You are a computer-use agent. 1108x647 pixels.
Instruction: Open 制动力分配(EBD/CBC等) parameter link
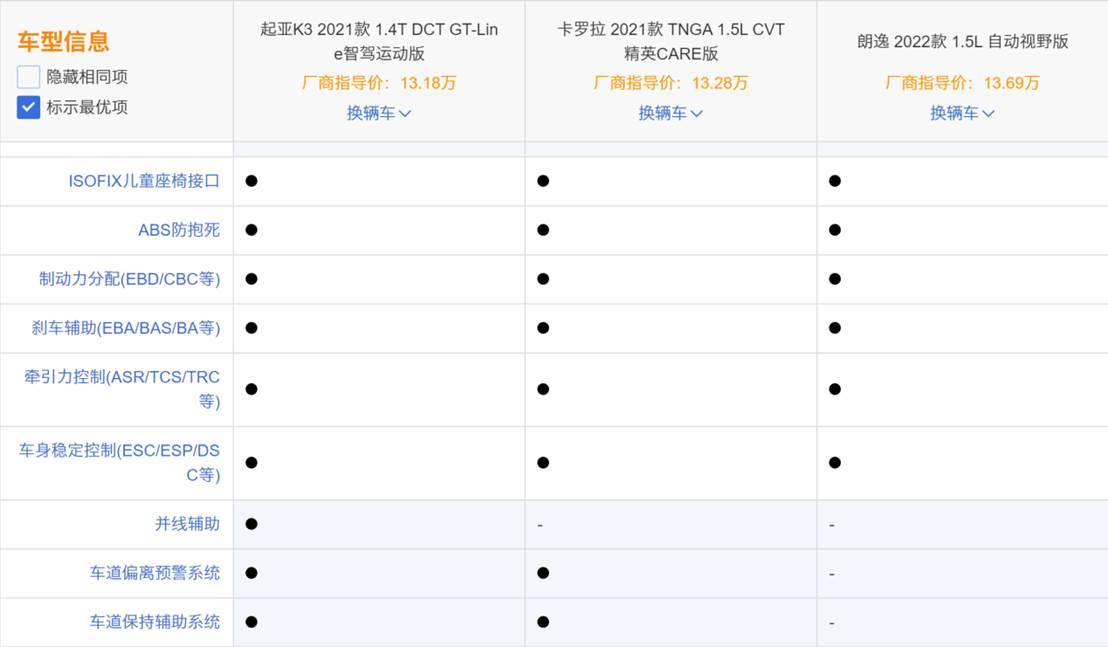point(130,279)
